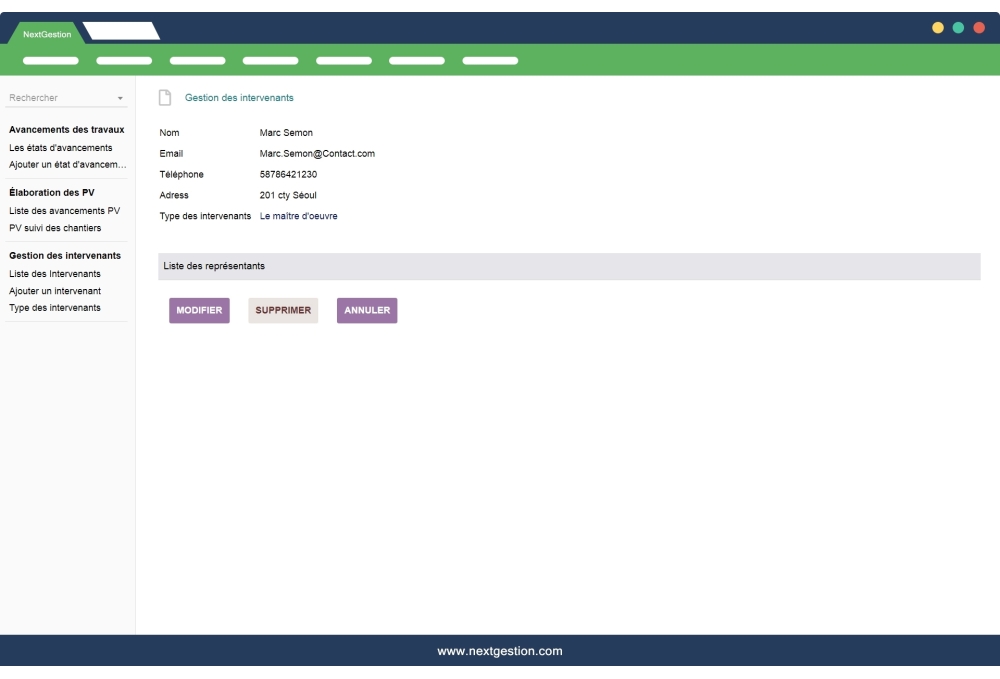Expand the Liste des représentants section bar
This screenshot has height=679, width=1000.
(x=568, y=266)
